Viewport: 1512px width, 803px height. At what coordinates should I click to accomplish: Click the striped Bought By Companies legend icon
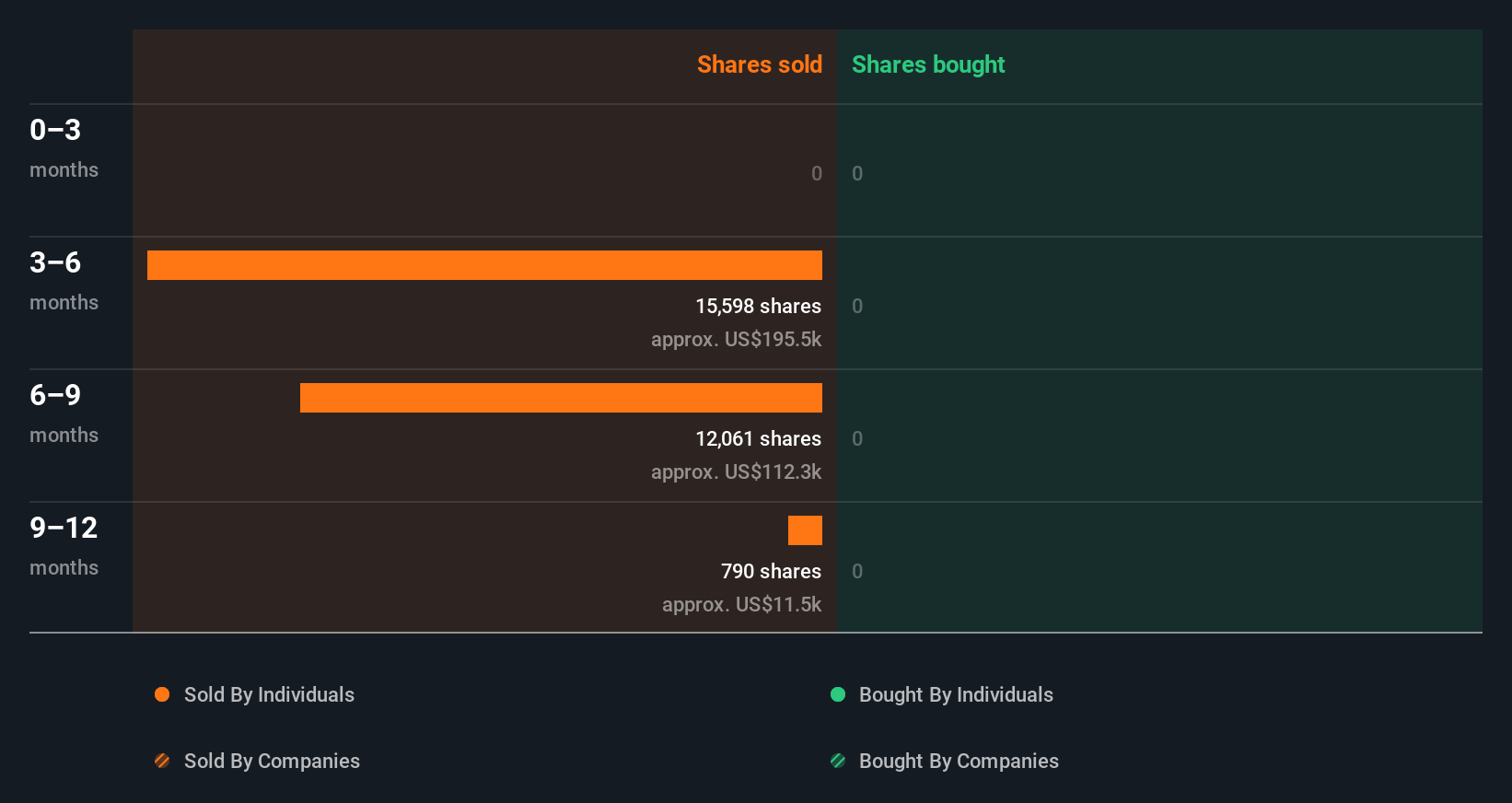coord(838,761)
